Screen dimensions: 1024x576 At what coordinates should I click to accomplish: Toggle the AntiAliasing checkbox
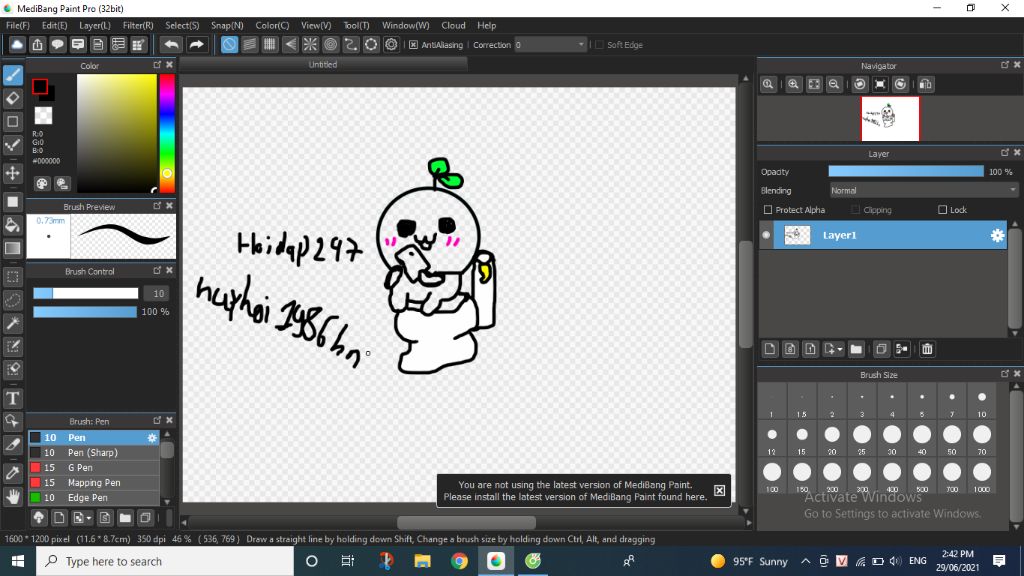[x=413, y=45]
